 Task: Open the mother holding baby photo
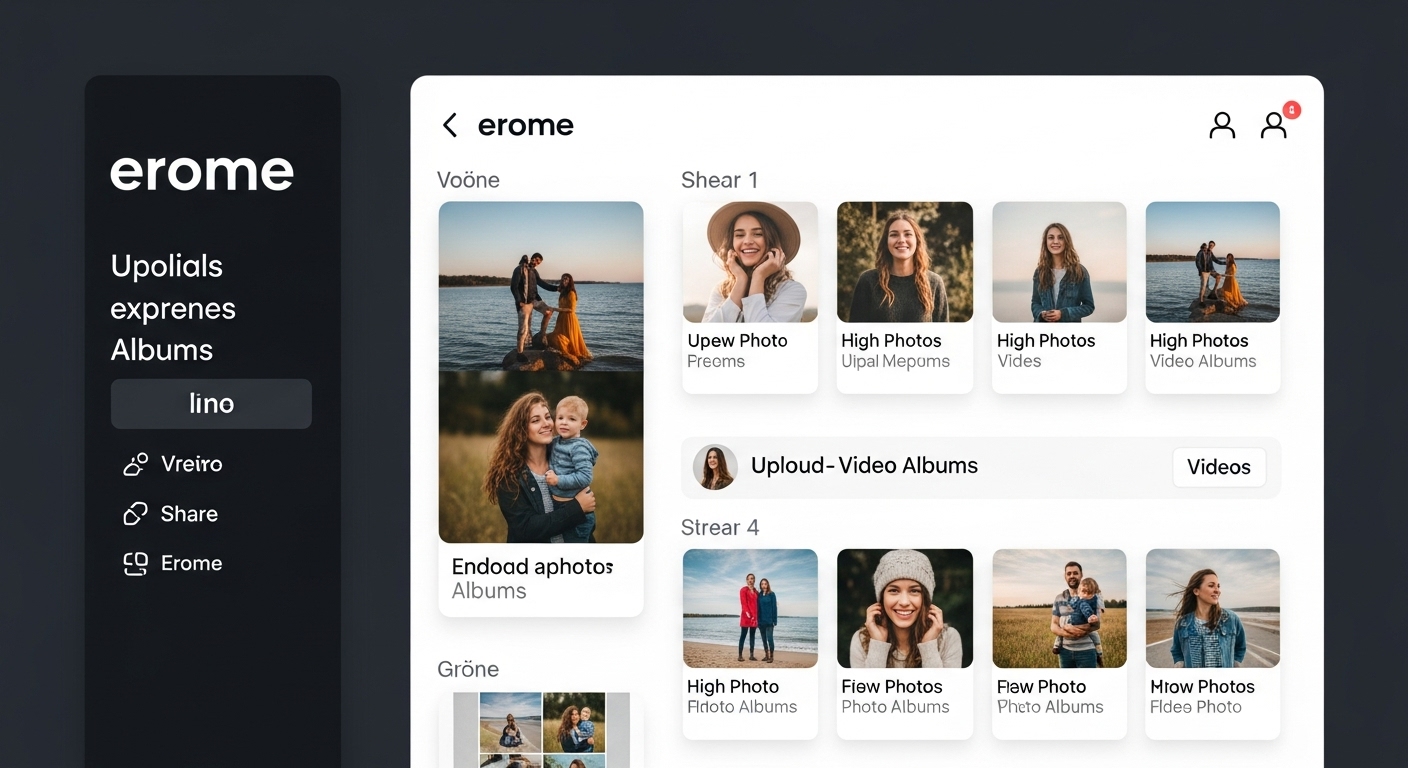point(541,457)
